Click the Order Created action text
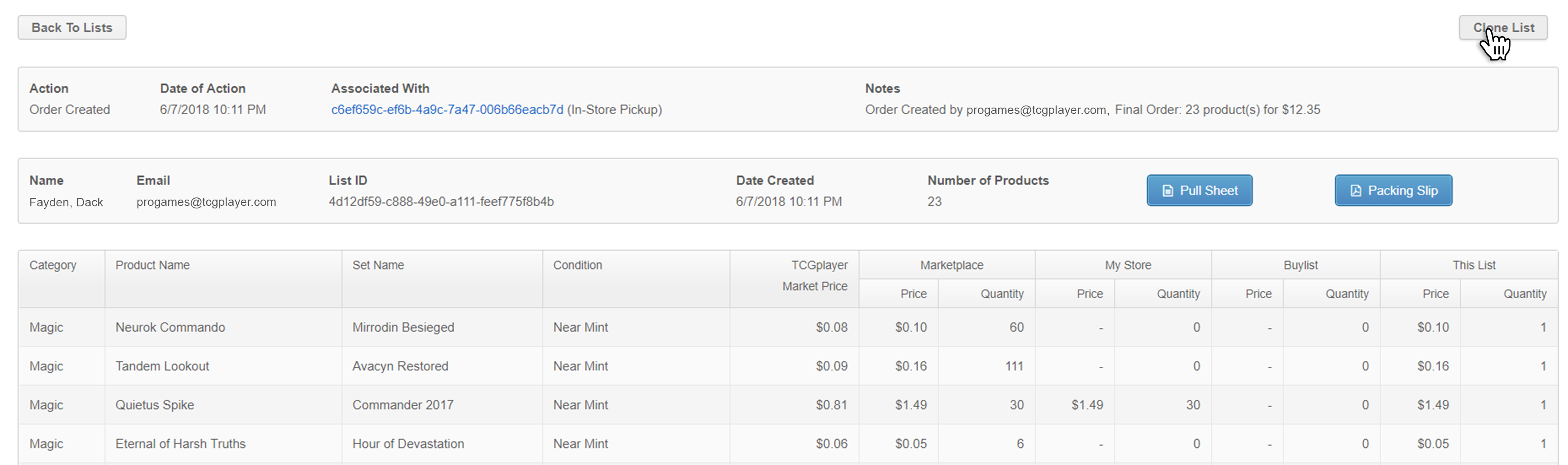This screenshot has width=1568, height=465. [70, 110]
